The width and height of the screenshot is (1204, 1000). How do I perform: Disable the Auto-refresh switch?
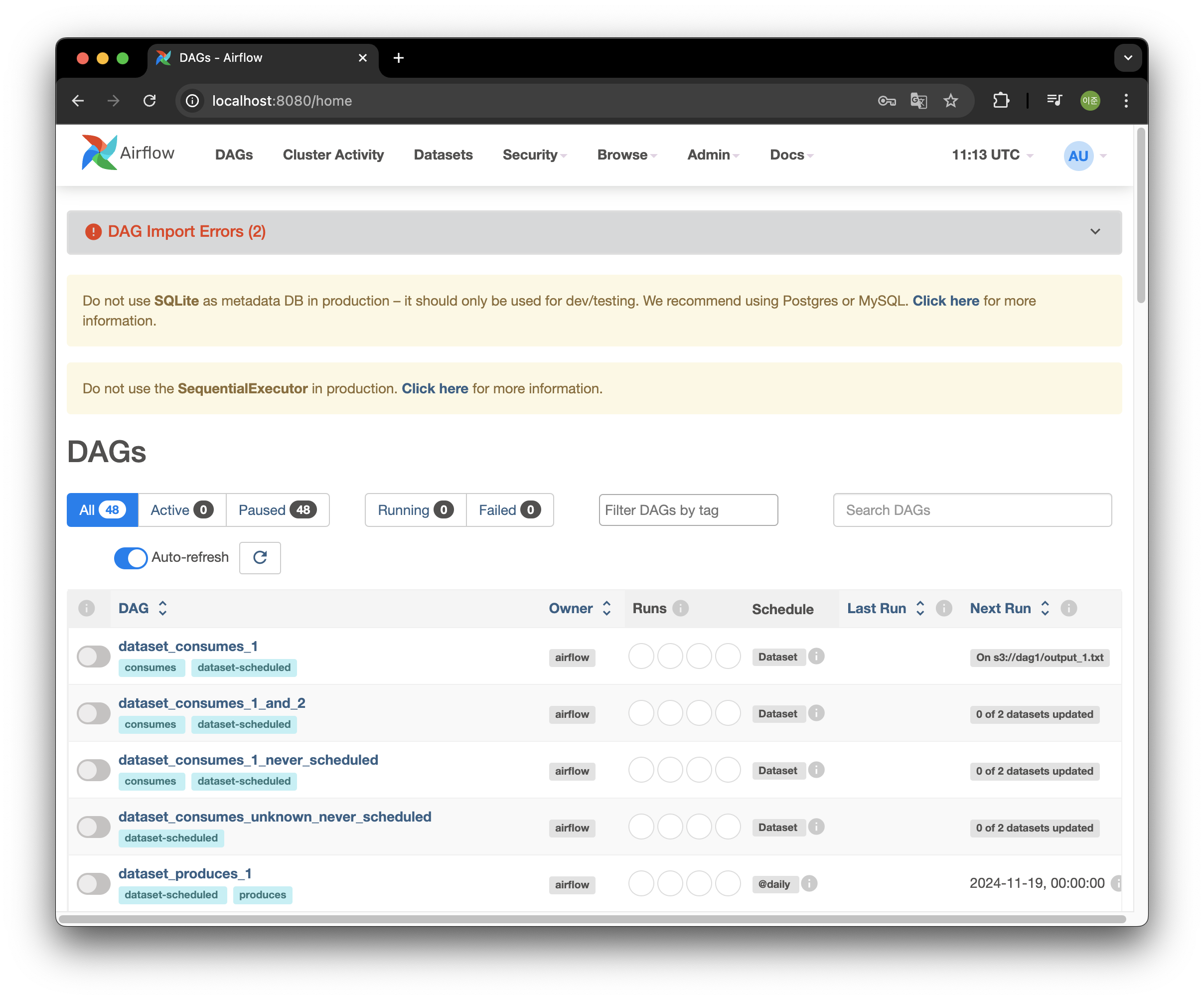click(x=131, y=557)
